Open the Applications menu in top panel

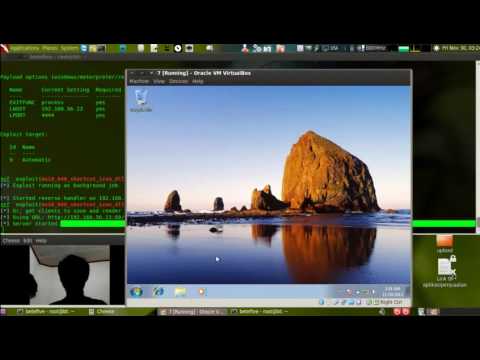(25, 48)
